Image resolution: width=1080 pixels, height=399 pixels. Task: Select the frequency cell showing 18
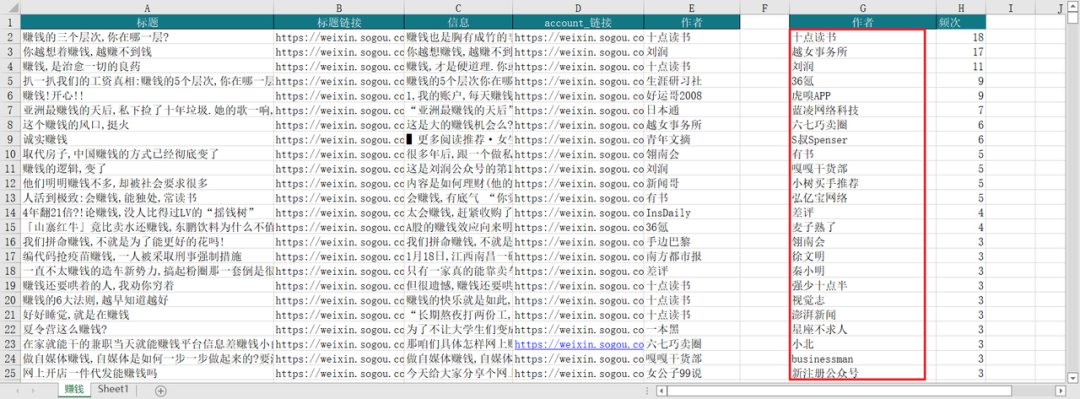click(x=961, y=37)
